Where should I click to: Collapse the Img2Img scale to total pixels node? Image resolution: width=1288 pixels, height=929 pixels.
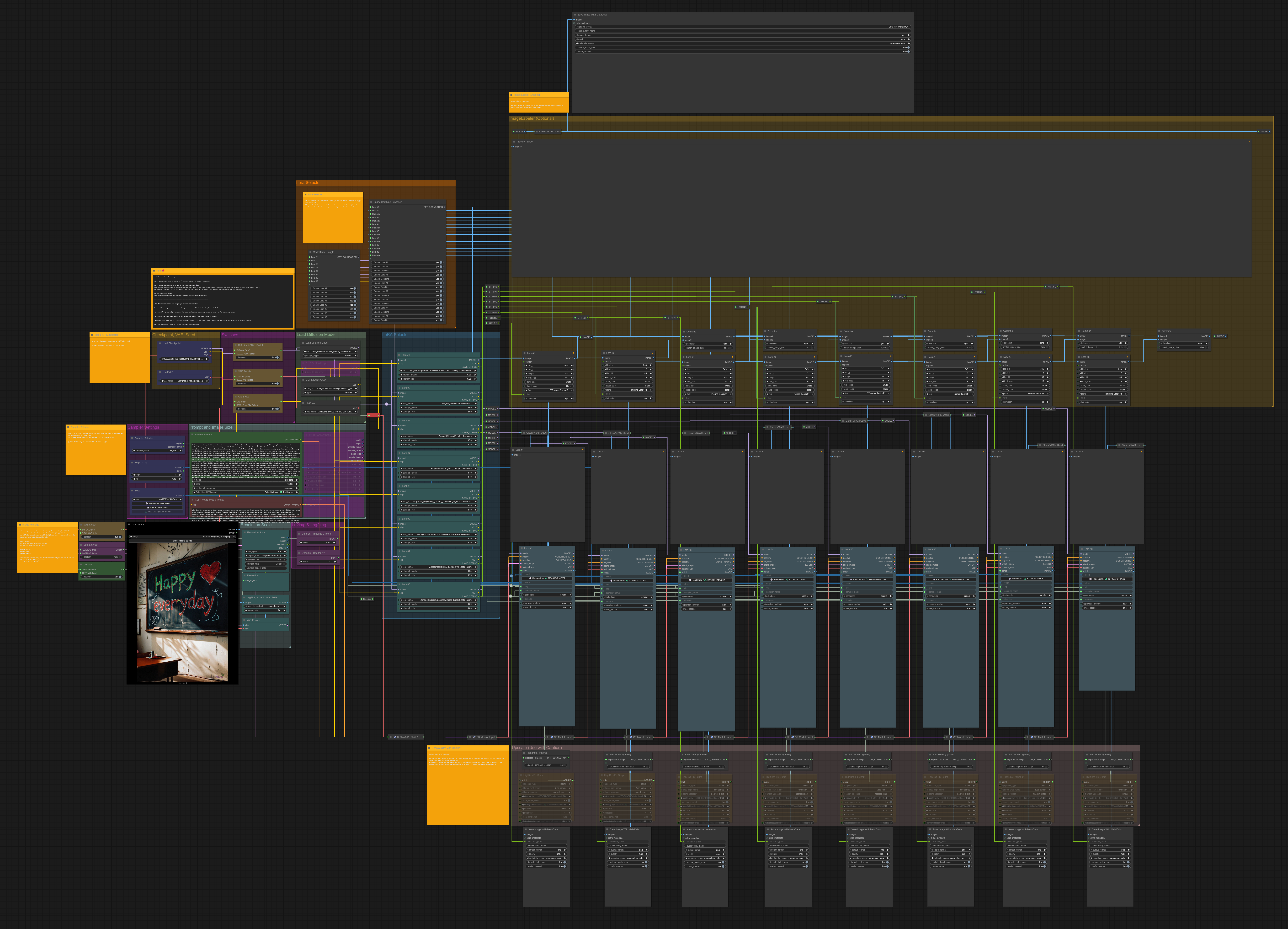coord(244,597)
